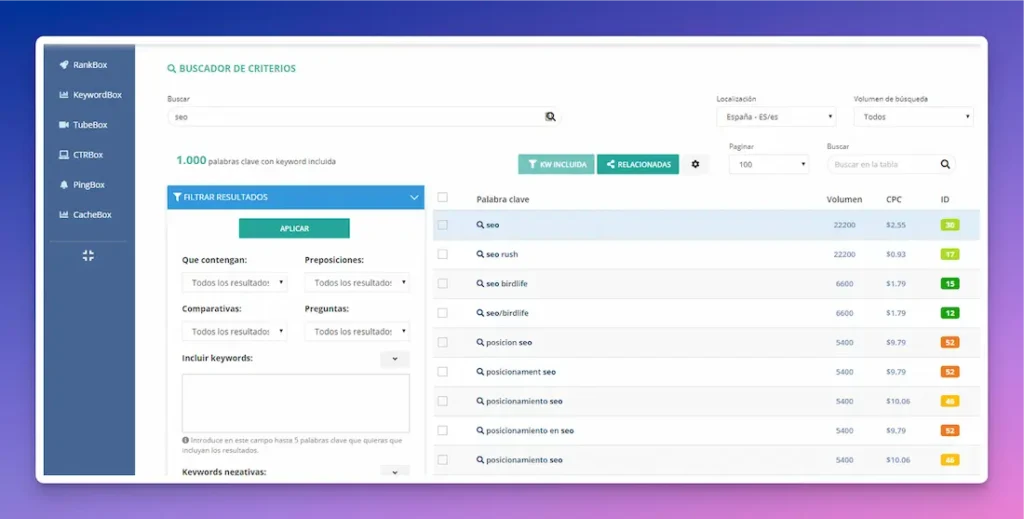This screenshot has height=519, width=1024.
Task: Open RankBox rocket icon in sidebar
Action: pyautogui.click(x=63, y=65)
